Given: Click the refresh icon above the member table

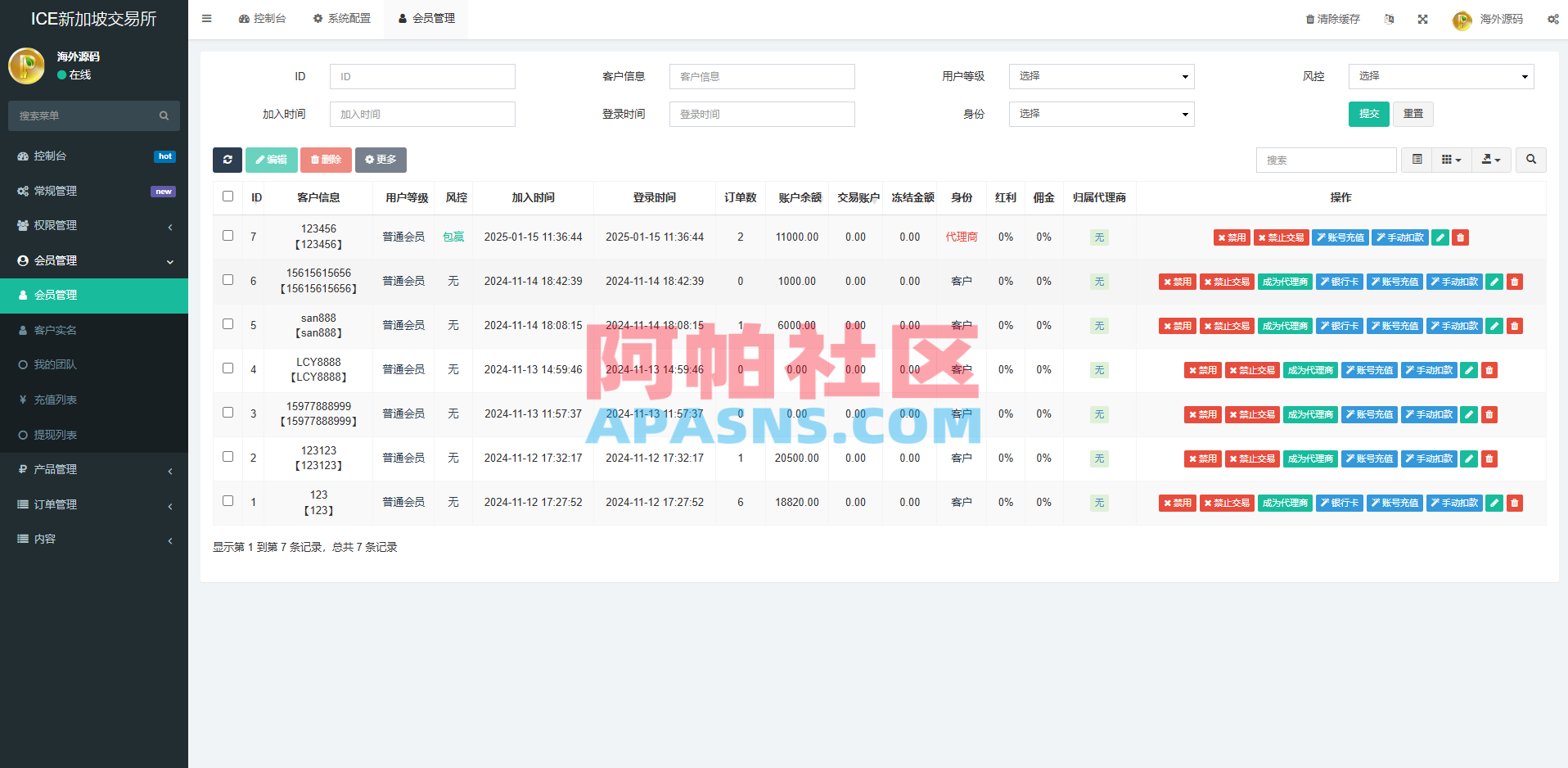Looking at the screenshot, I should pos(228,160).
